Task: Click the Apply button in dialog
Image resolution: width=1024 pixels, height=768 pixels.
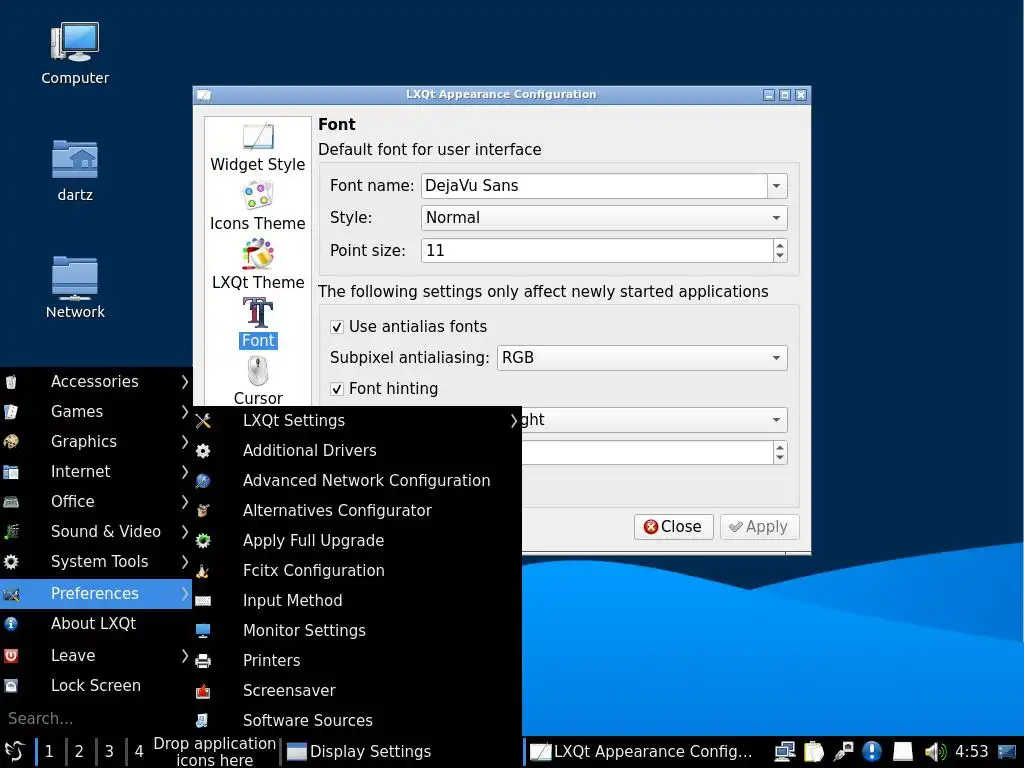Action: pyautogui.click(x=760, y=527)
